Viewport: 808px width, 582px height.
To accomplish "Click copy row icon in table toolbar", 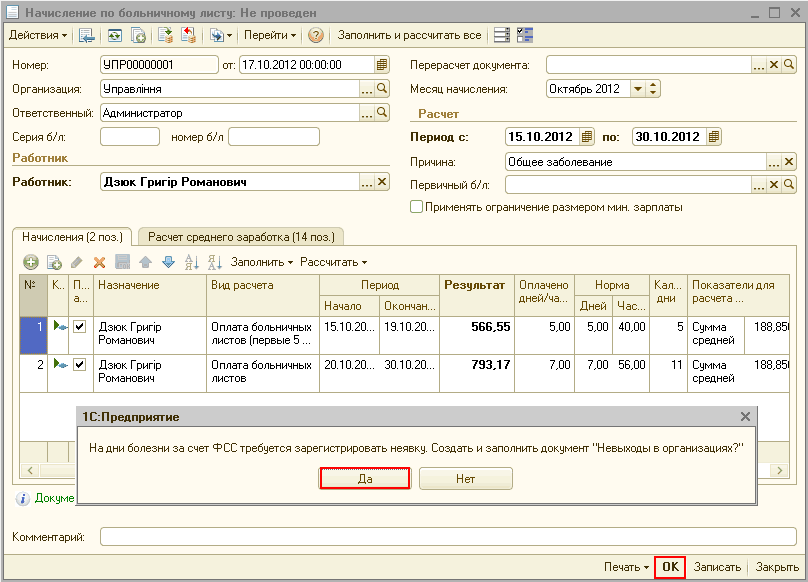I will (54, 262).
